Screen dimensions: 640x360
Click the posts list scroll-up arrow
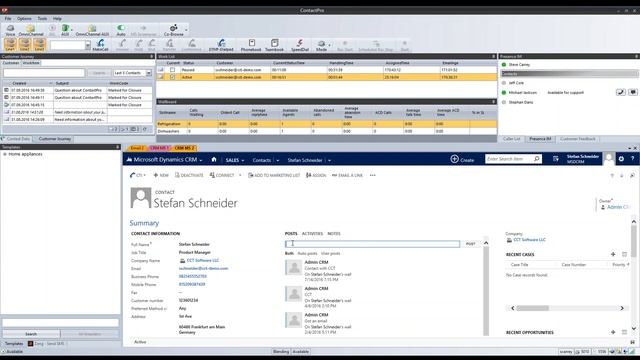[x=486, y=243]
